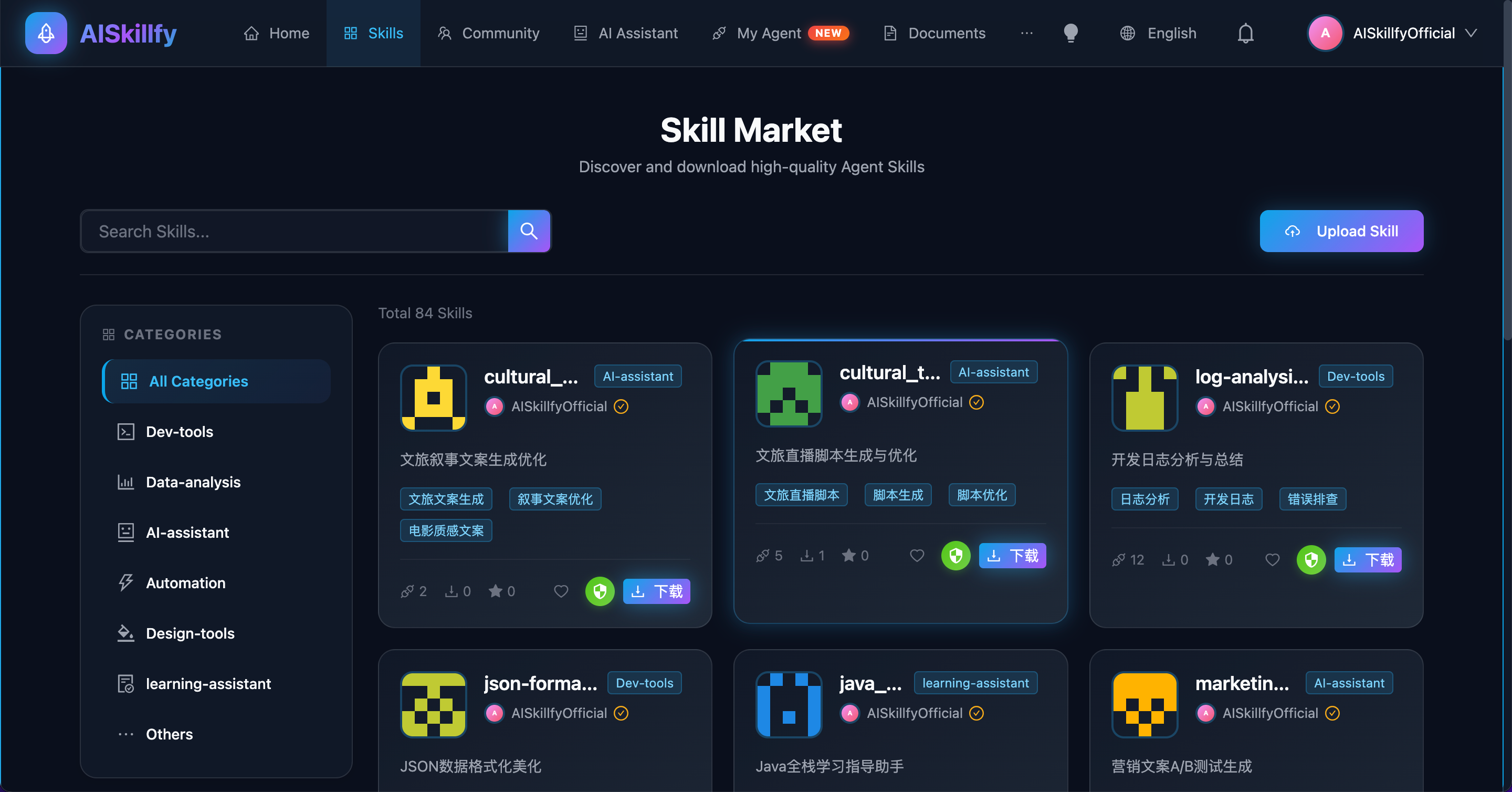Open the Documents tab

click(934, 33)
